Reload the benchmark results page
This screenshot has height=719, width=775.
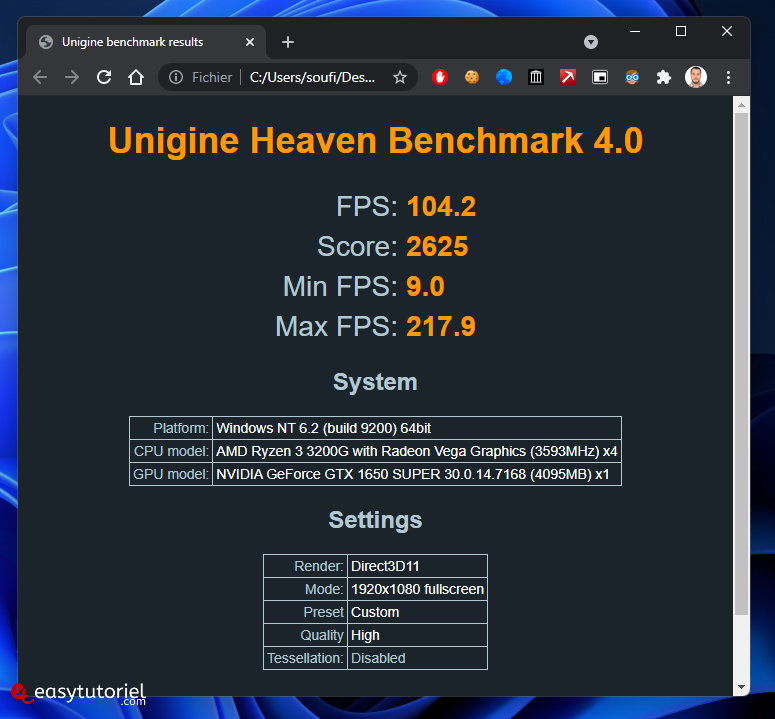(x=104, y=77)
